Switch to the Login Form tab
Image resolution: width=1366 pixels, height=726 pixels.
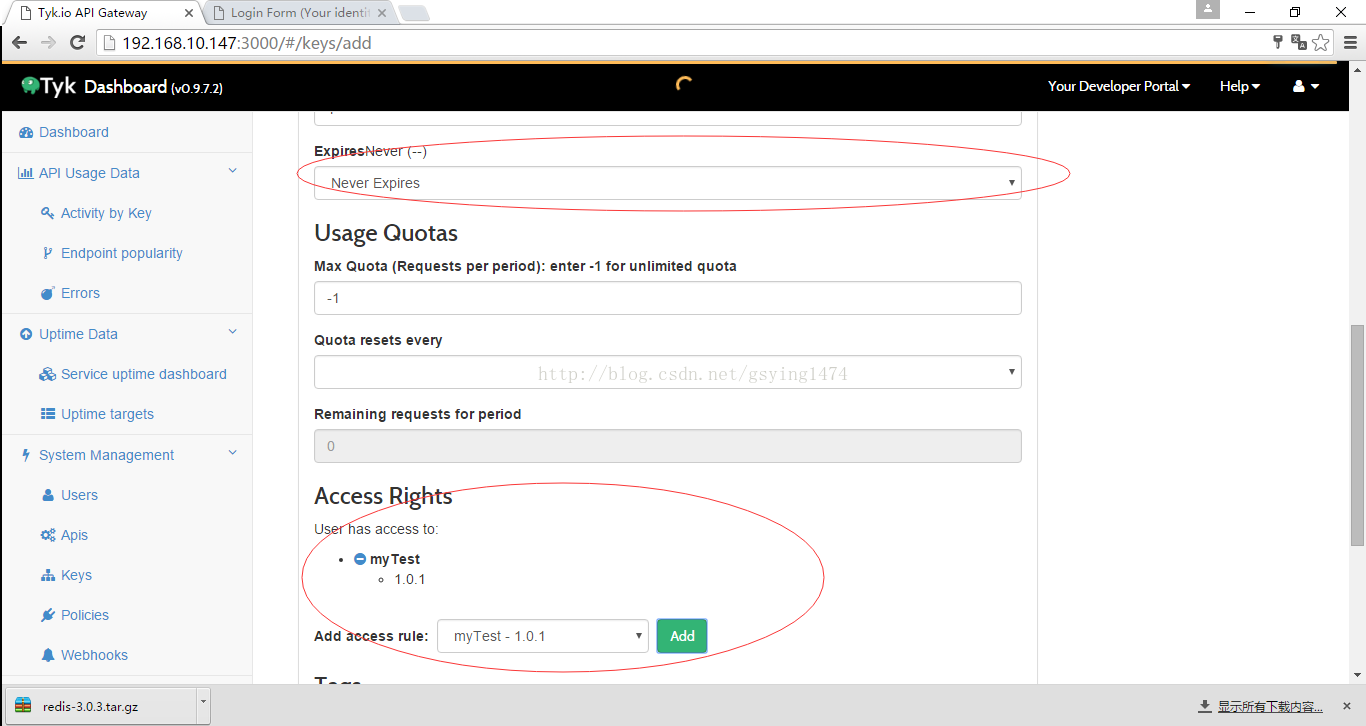click(x=300, y=13)
